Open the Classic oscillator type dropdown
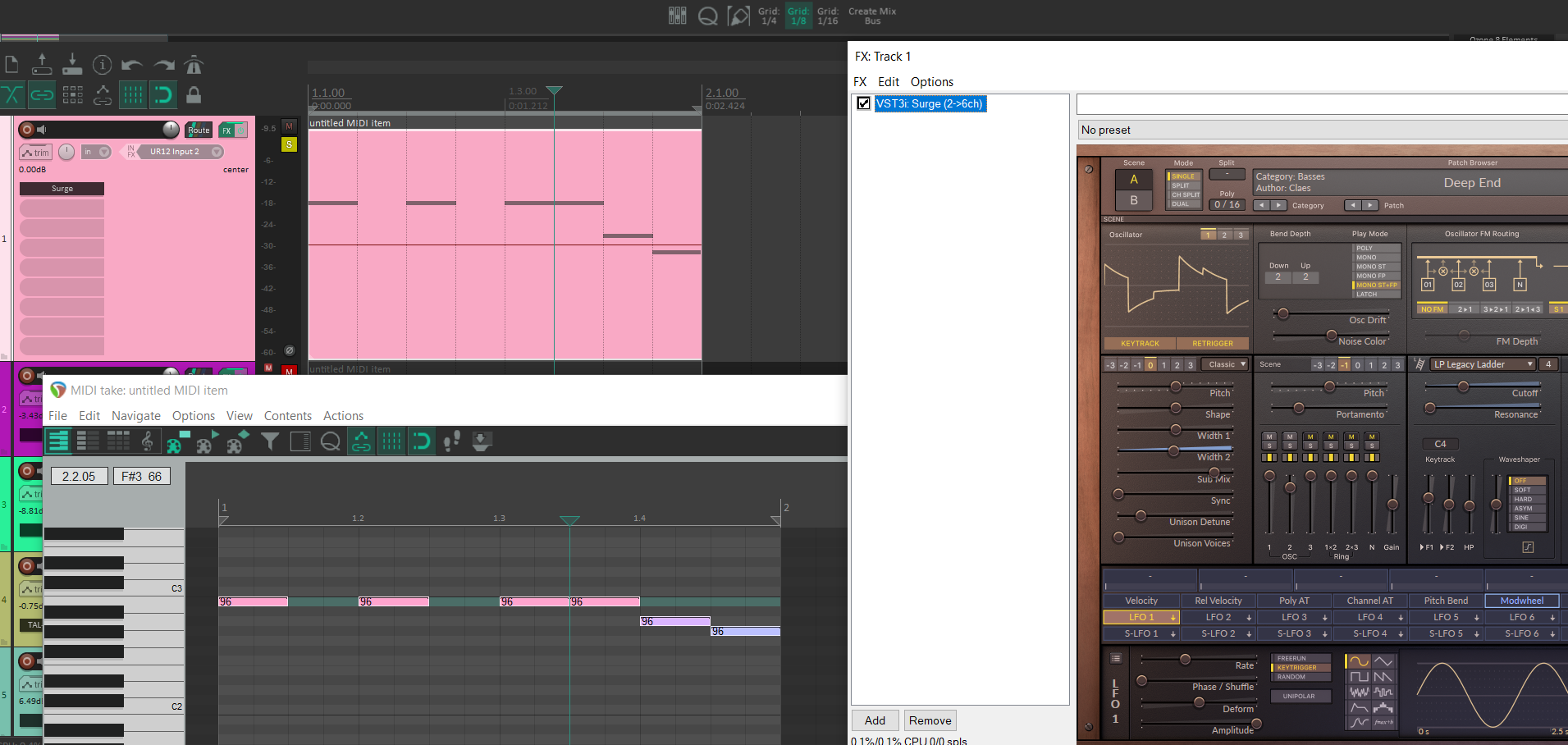 point(1226,364)
